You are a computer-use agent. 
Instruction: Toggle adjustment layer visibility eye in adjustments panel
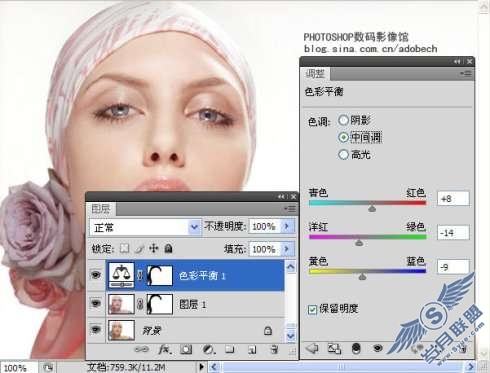[x=377, y=349]
